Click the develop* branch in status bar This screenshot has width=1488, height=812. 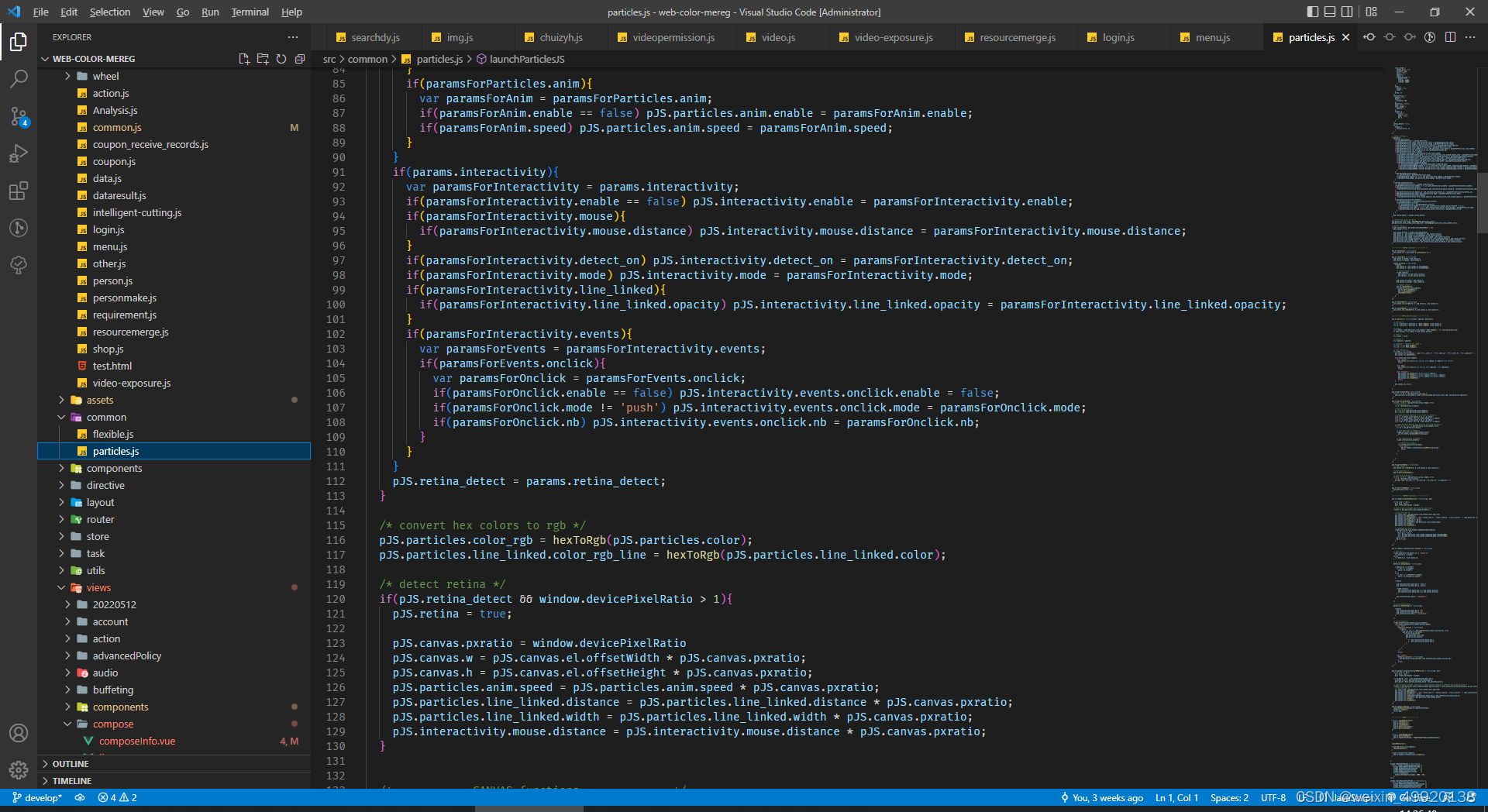point(37,797)
